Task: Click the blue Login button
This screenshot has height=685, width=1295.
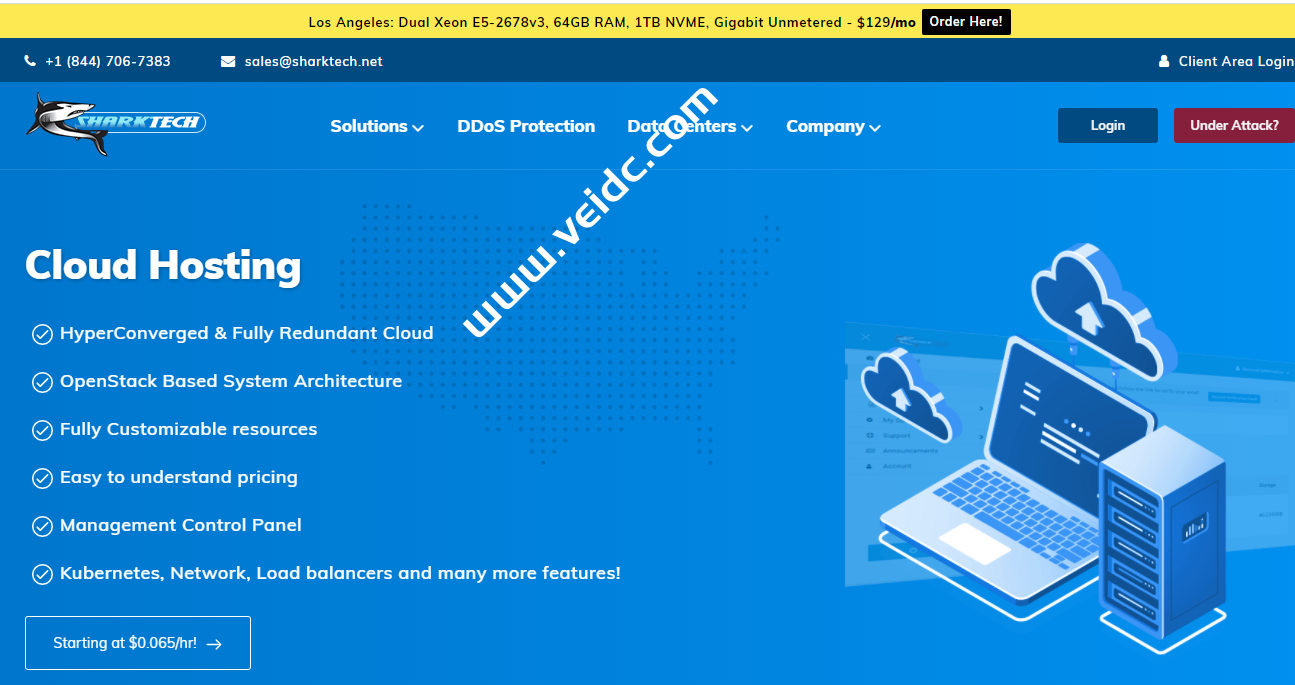Action: [x=1108, y=126]
